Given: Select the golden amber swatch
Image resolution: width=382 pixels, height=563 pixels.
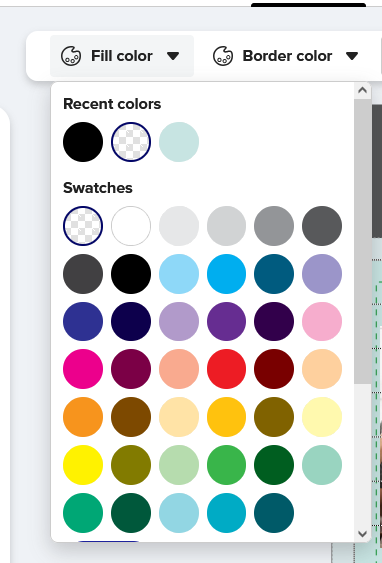Looking at the screenshot, I should pos(227,417).
